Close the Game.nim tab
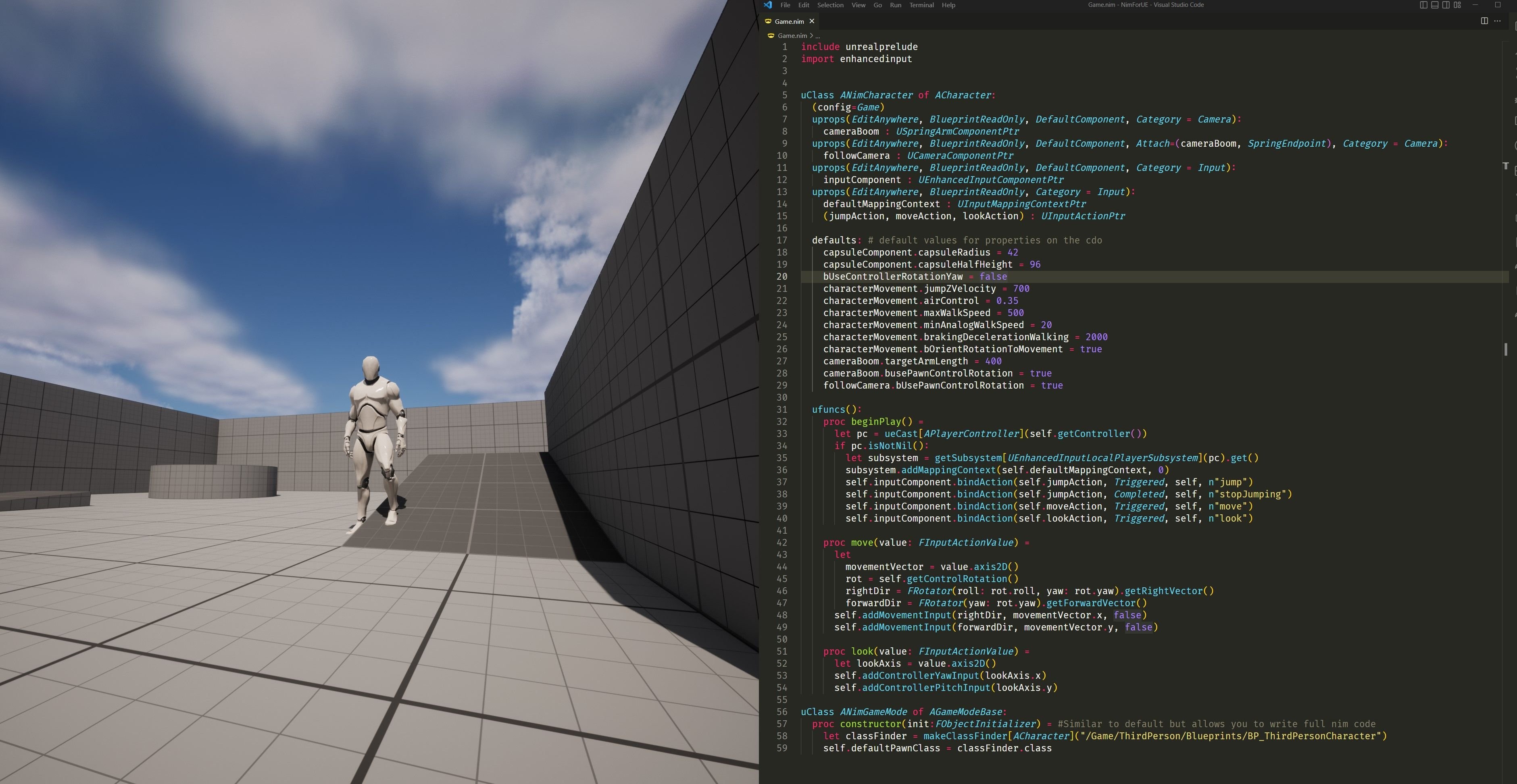The image size is (1517, 784). pos(811,21)
